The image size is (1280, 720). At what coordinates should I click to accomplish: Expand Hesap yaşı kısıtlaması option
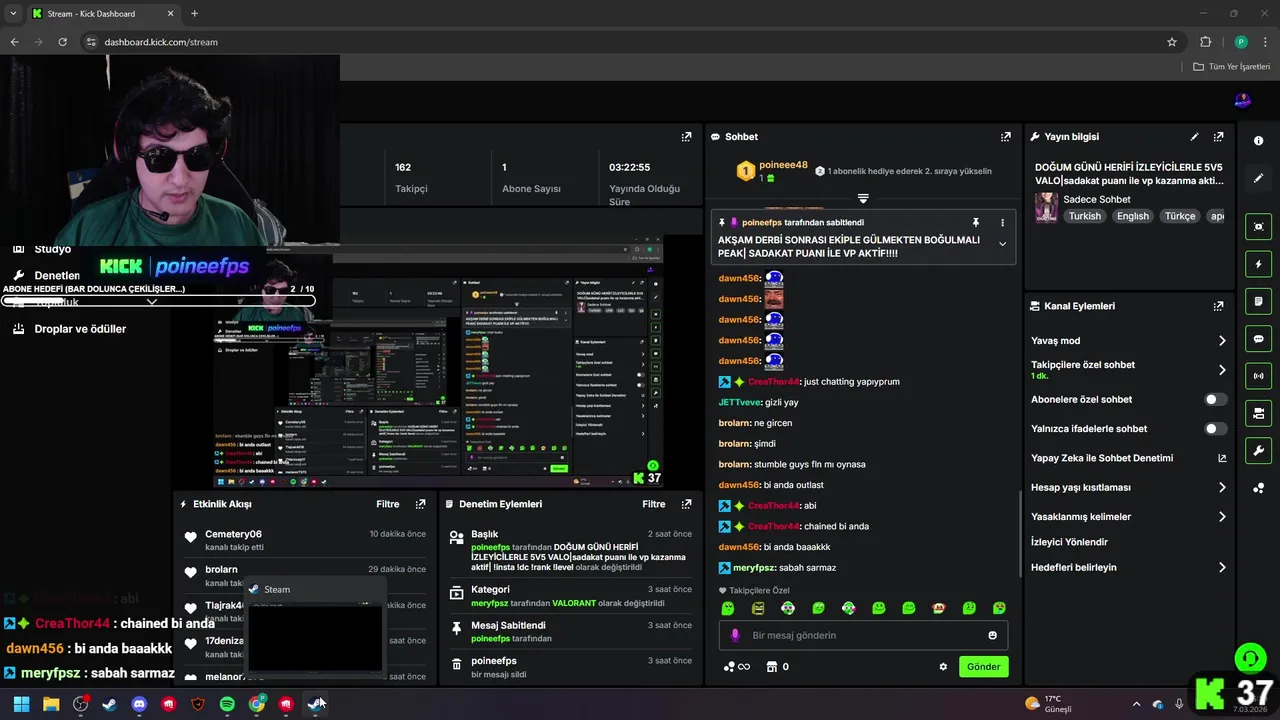point(1128,488)
